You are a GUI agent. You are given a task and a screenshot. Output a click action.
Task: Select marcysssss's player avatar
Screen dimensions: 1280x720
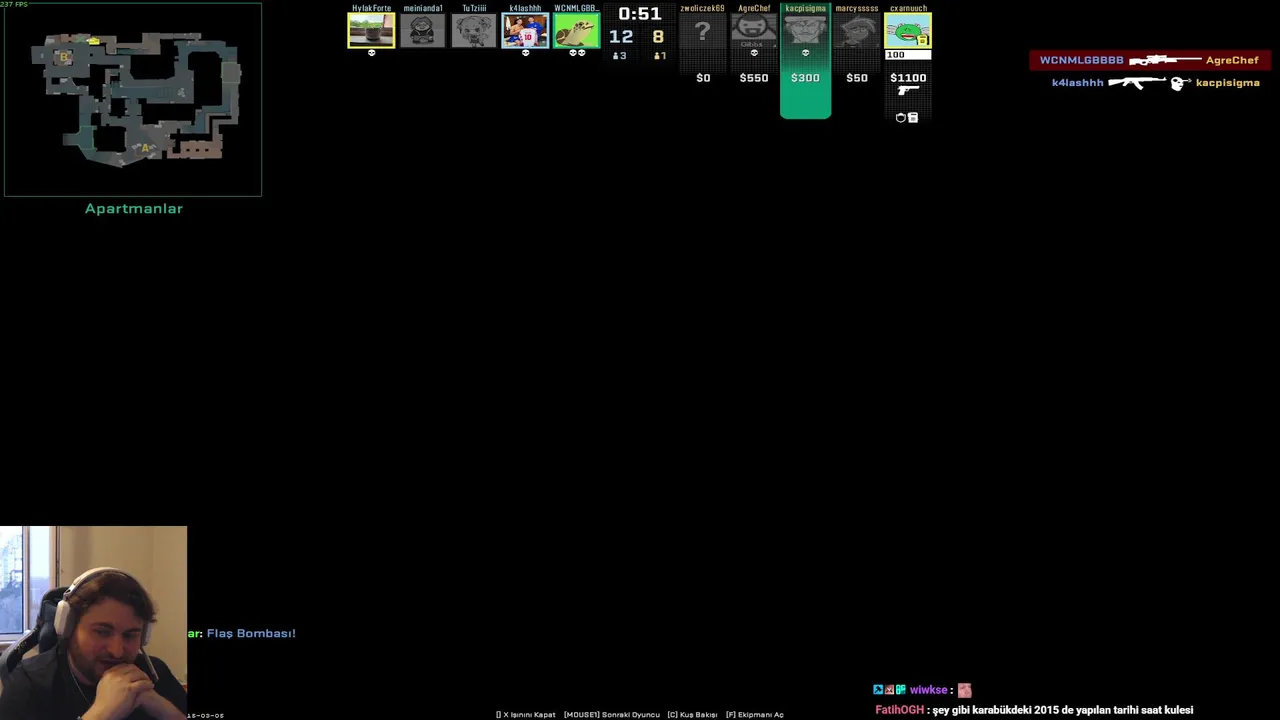pyautogui.click(x=857, y=30)
